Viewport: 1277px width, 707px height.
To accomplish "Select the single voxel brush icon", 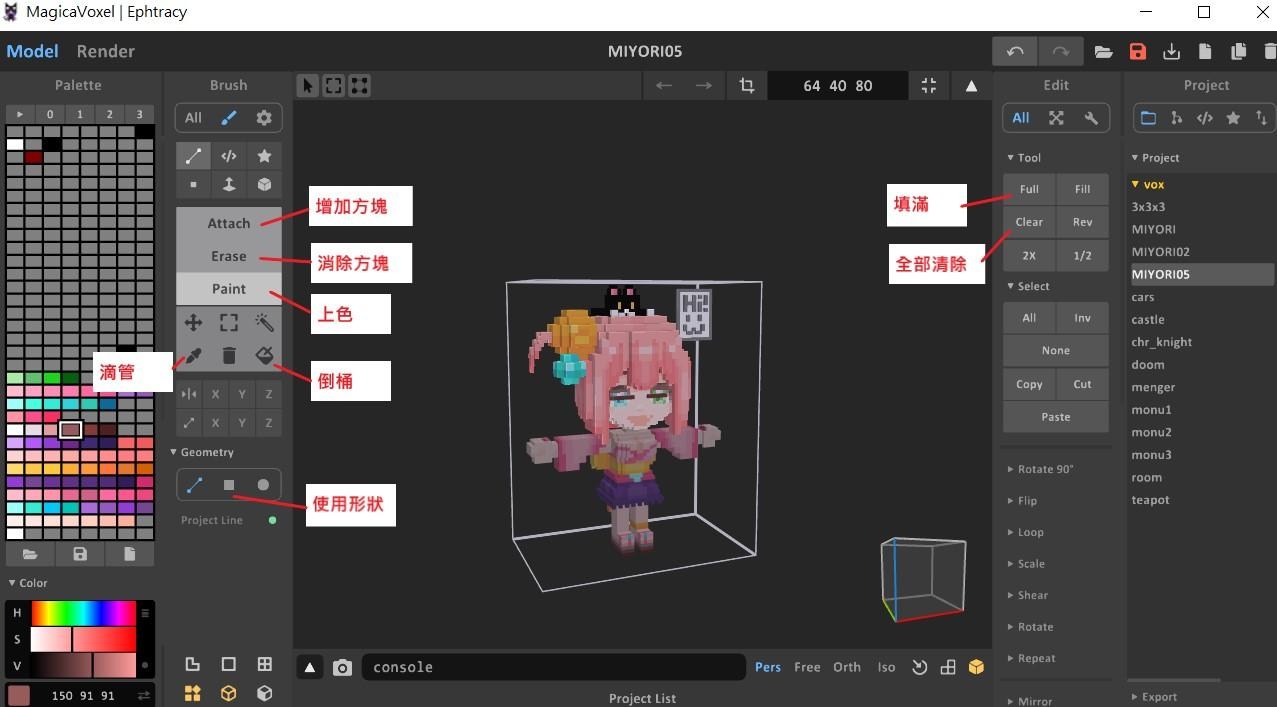I will [194, 185].
